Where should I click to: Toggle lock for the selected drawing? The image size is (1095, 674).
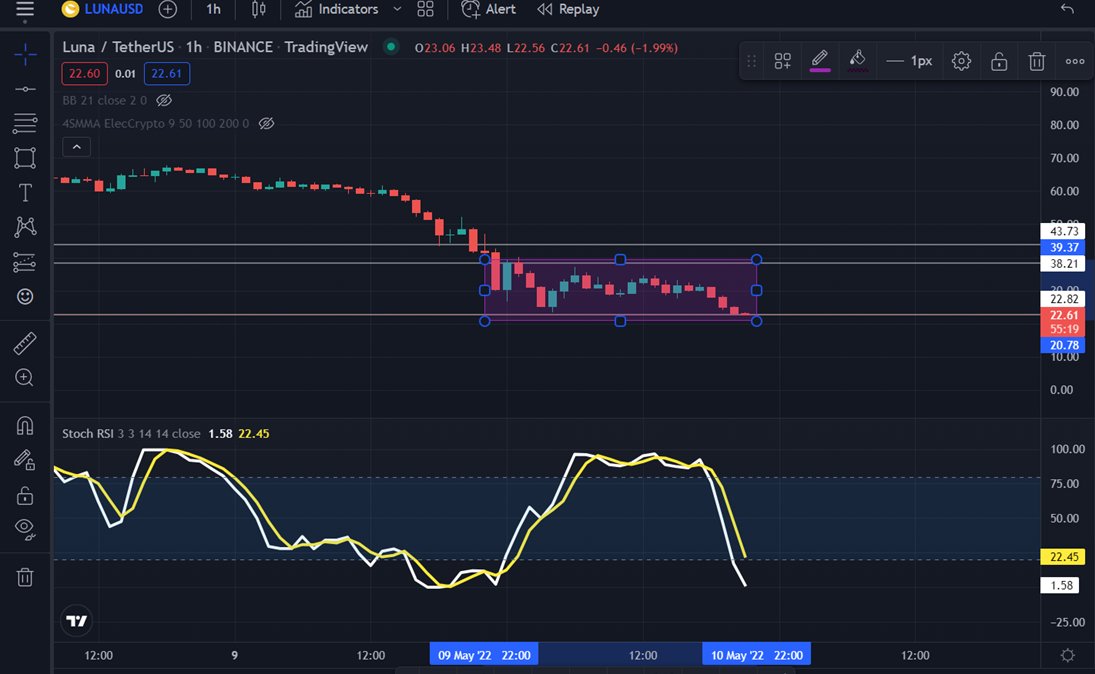(999, 61)
